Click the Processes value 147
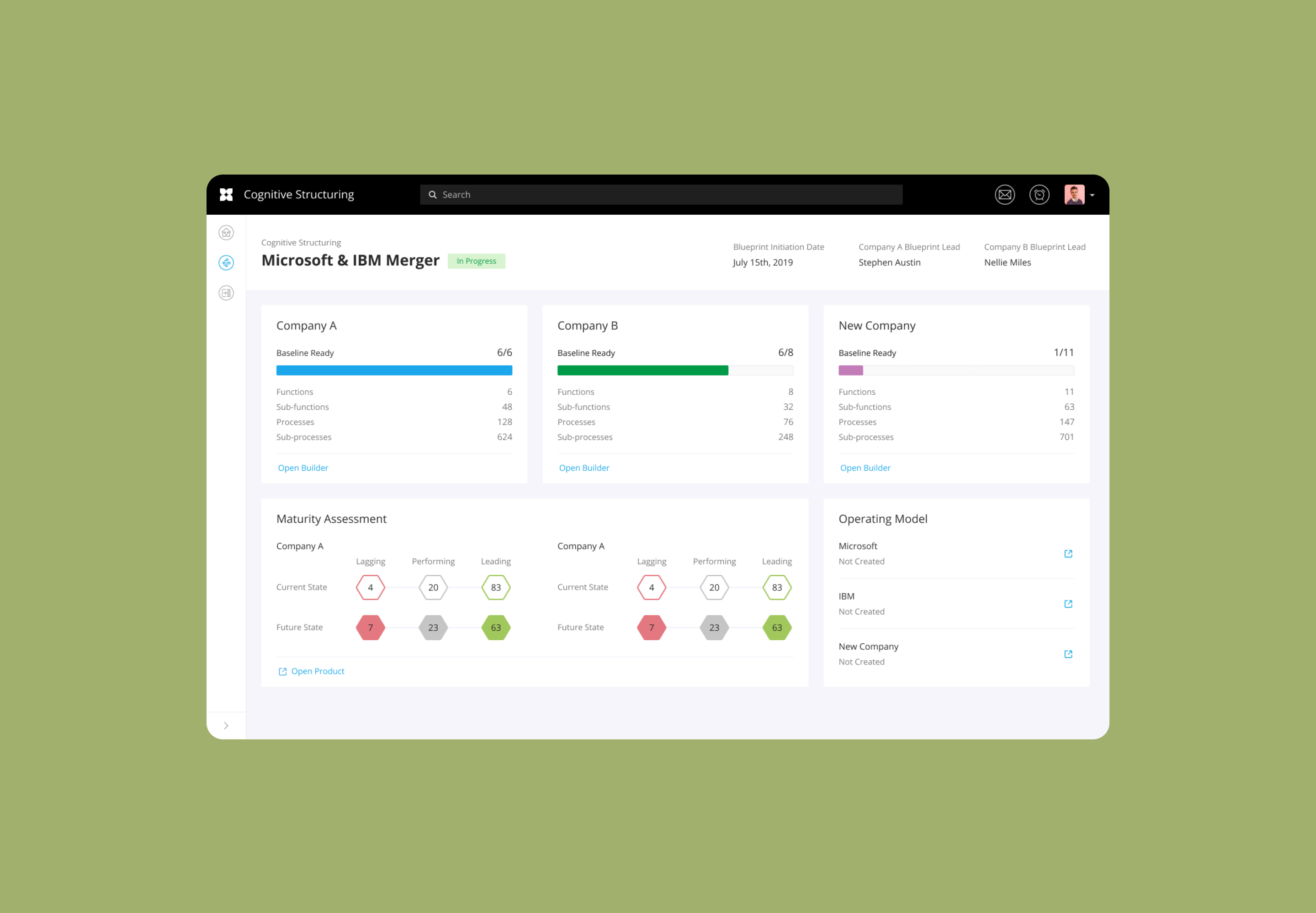 (1067, 422)
